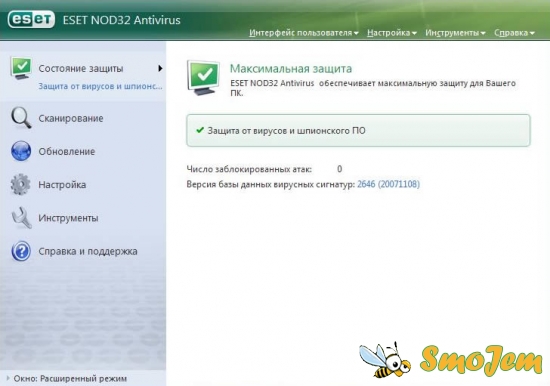The image size is (550, 386).
Task: Select Настройка in sidebar
Action: [x=62, y=185]
